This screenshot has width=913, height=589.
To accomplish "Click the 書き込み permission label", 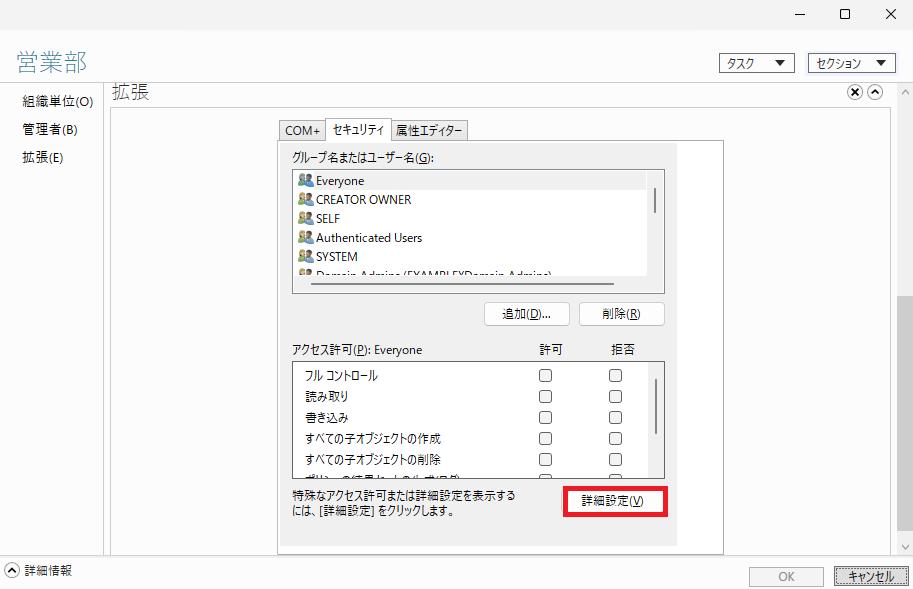I will pos(327,417).
